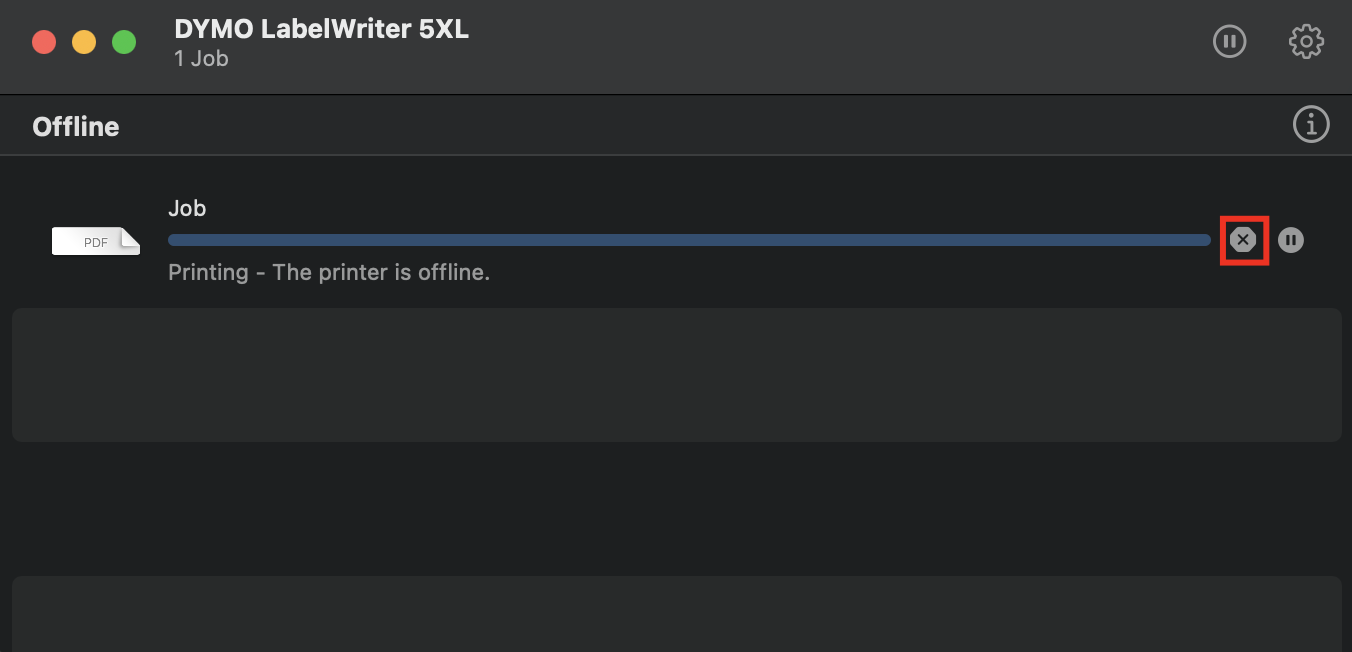Image resolution: width=1352 pixels, height=652 pixels.
Task: Click the job name "Job"
Action: pyautogui.click(x=187, y=208)
